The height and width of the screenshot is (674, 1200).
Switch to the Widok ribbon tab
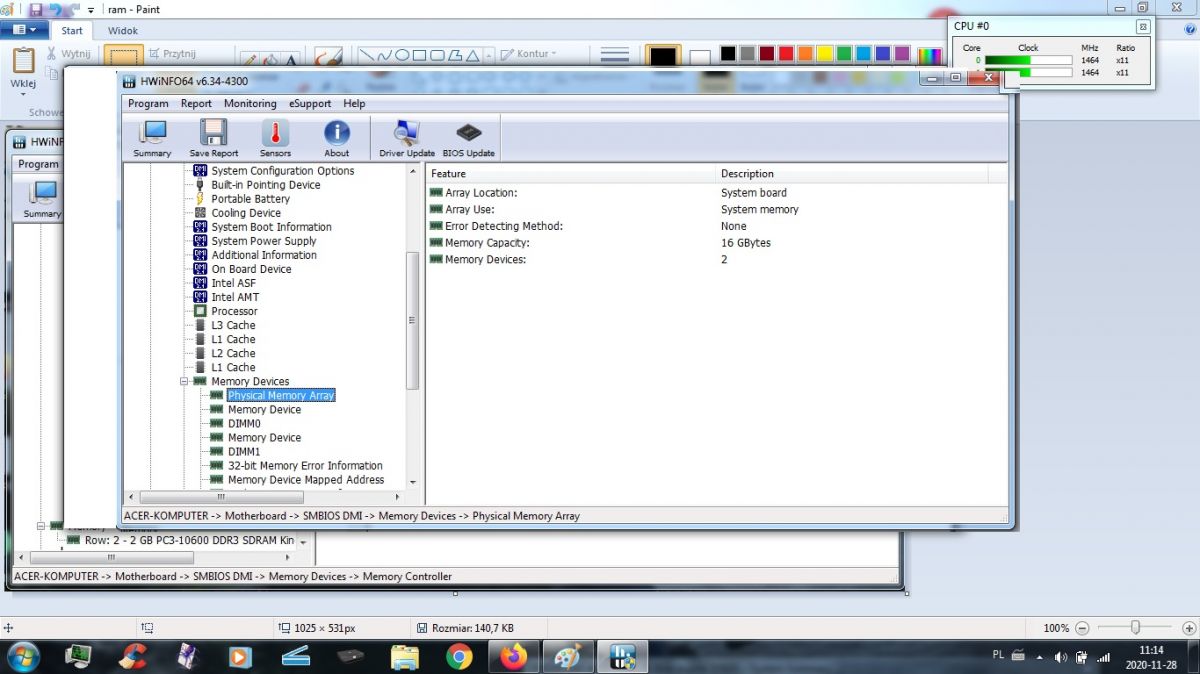(123, 31)
